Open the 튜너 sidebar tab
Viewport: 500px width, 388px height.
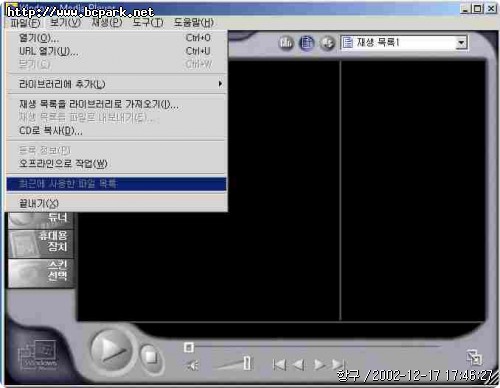(x=40, y=219)
